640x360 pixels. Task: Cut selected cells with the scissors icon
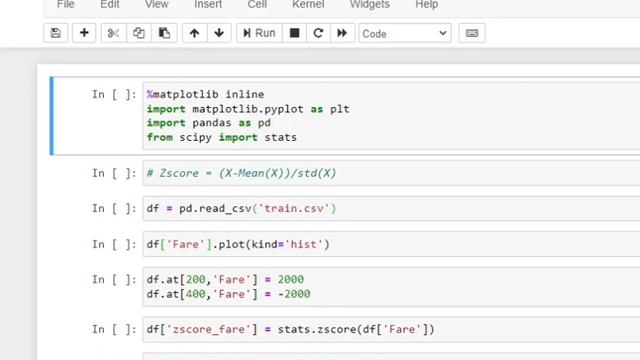click(x=113, y=33)
